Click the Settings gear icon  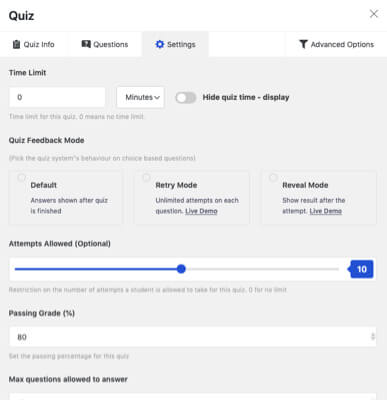[160, 44]
